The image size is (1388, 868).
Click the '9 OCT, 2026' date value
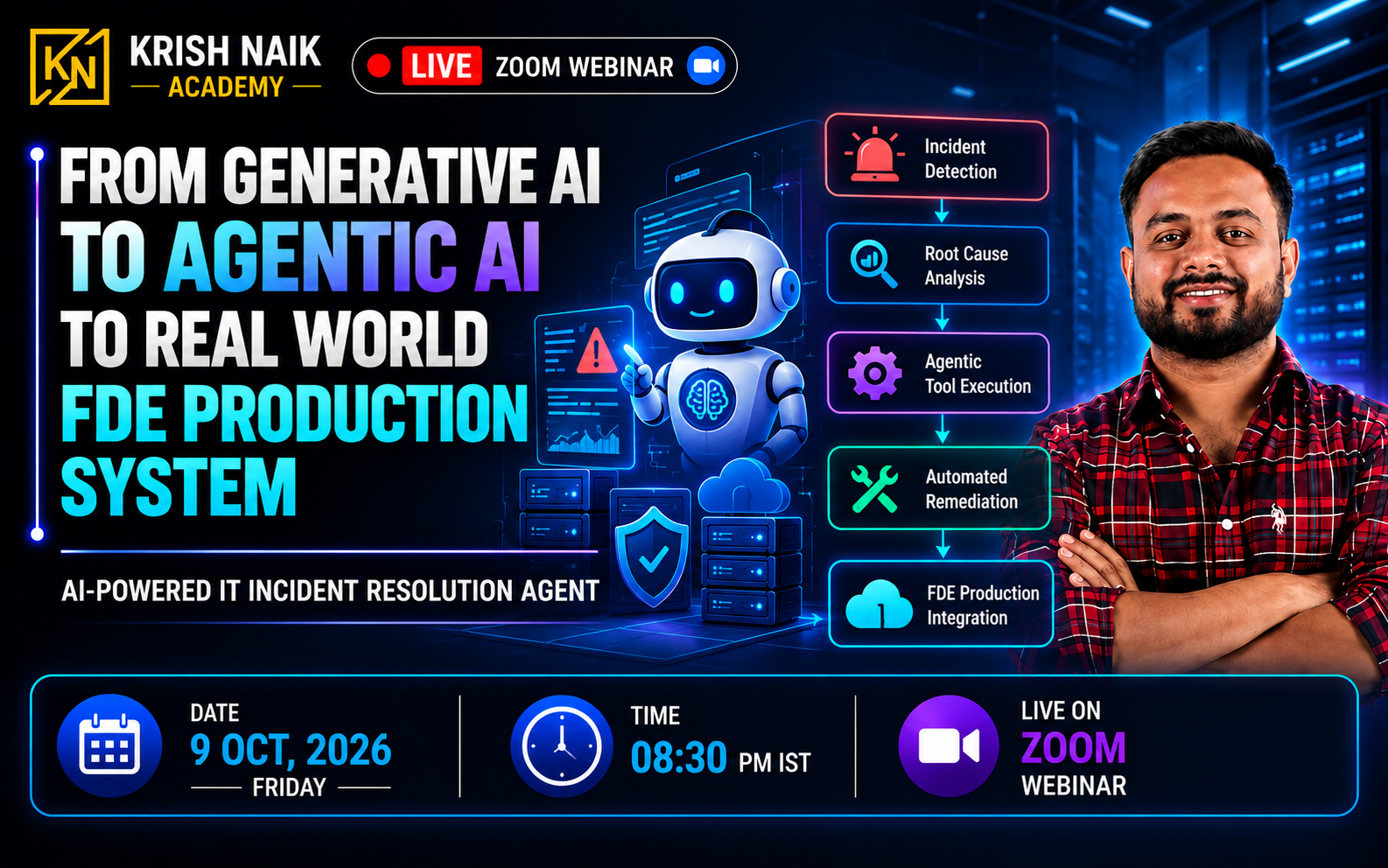(291, 751)
